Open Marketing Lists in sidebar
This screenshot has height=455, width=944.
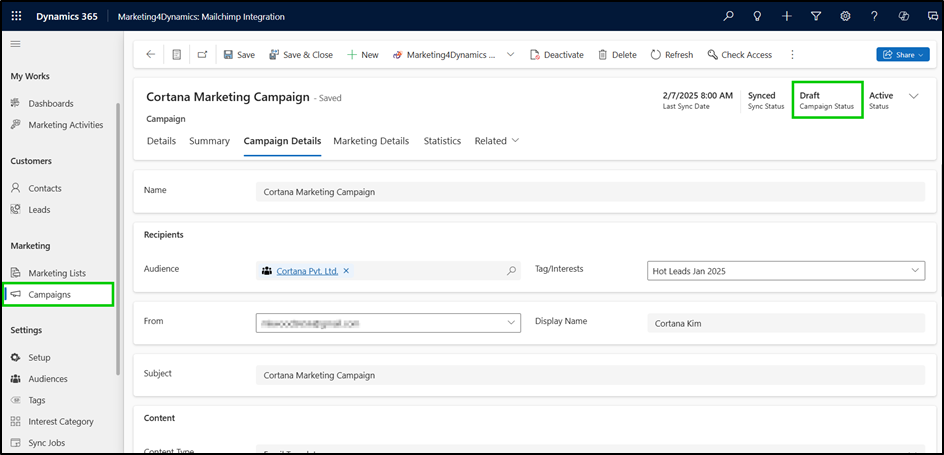tap(59, 273)
